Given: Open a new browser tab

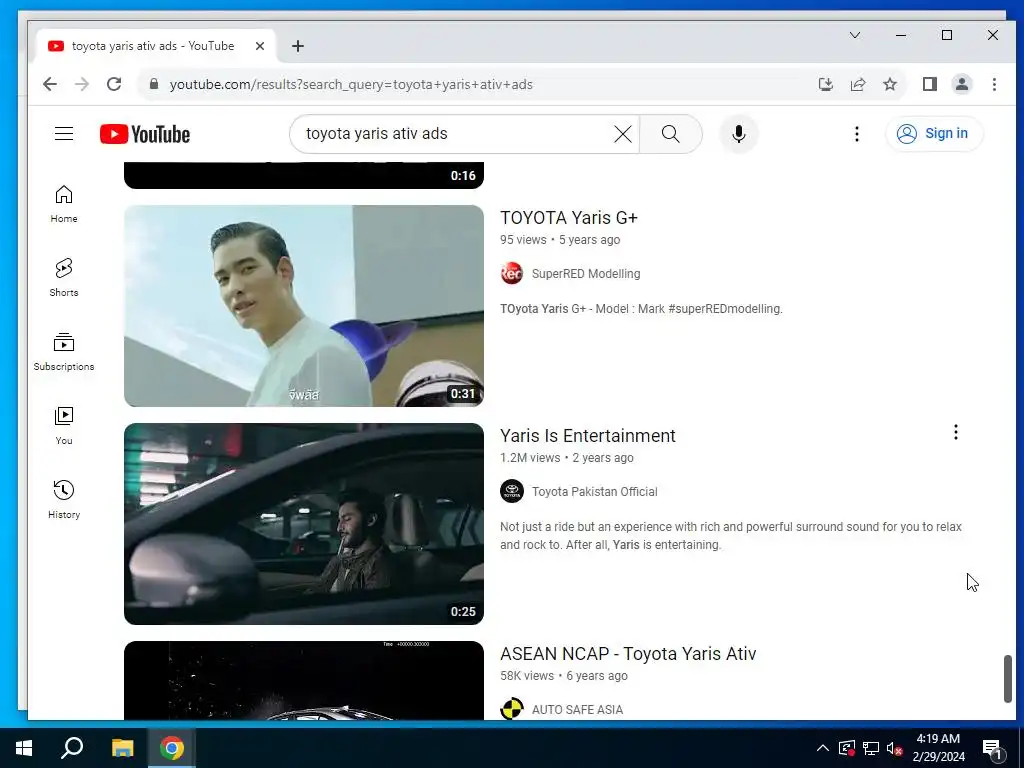Looking at the screenshot, I should [x=298, y=46].
